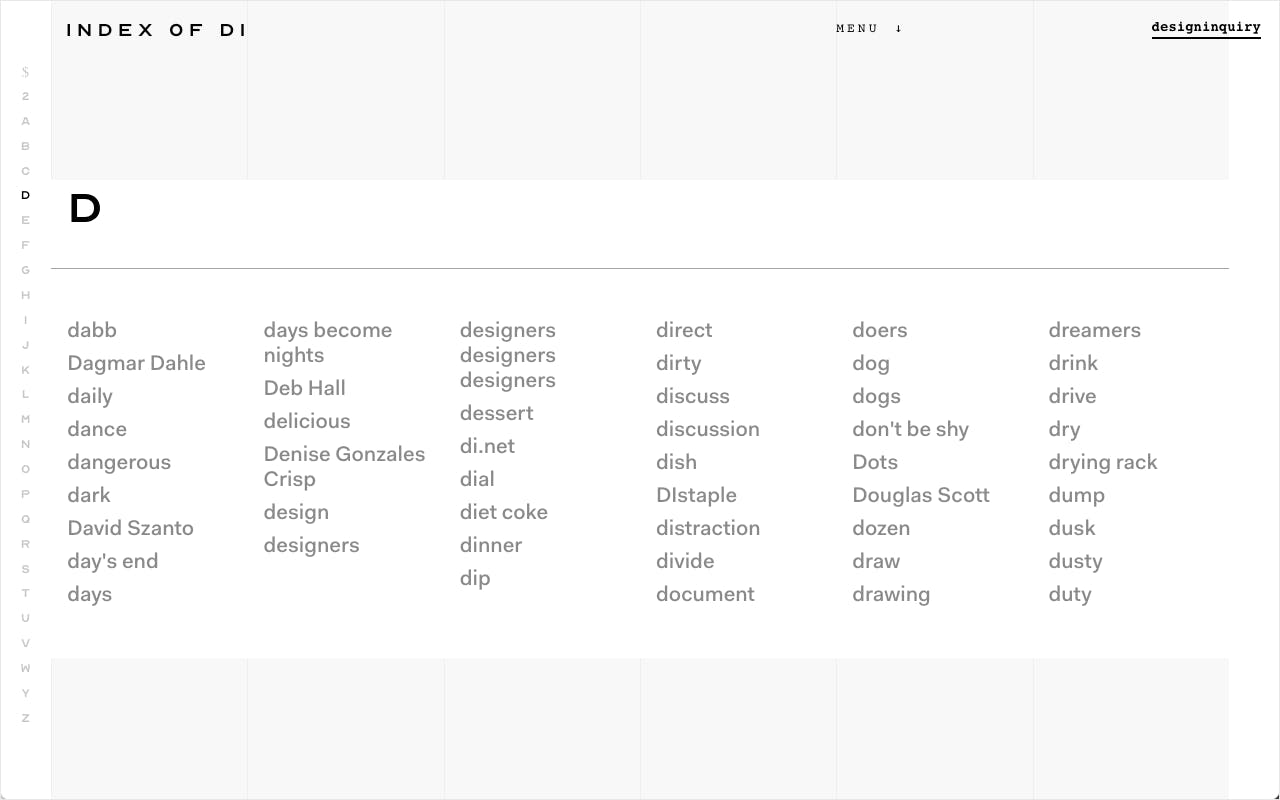Image resolution: width=1280 pixels, height=800 pixels.
Task: Click the "document" index term
Action: (705, 594)
